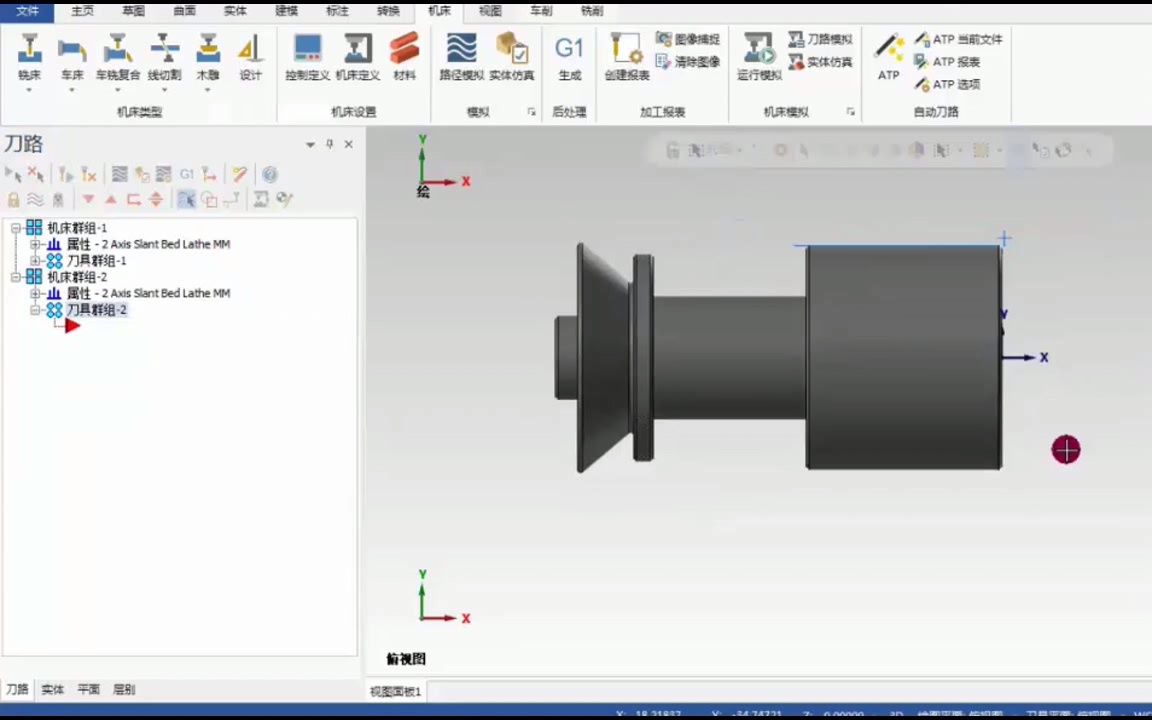This screenshot has height=720, width=1152.
Task: Open the 层别 tab at the bottom left
Action: (x=123, y=689)
